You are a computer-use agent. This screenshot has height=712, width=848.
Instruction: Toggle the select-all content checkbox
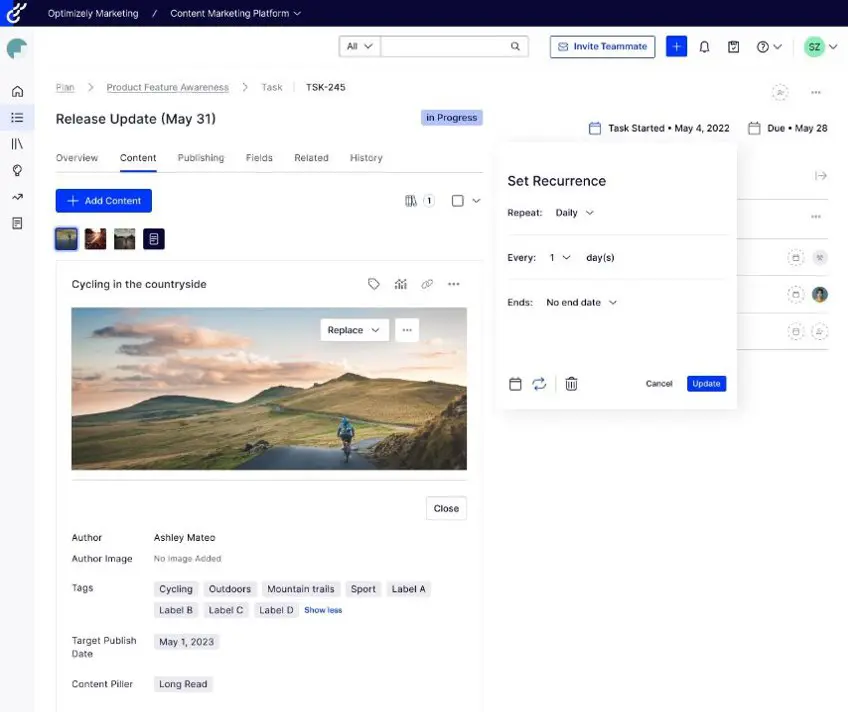(458, 201)
